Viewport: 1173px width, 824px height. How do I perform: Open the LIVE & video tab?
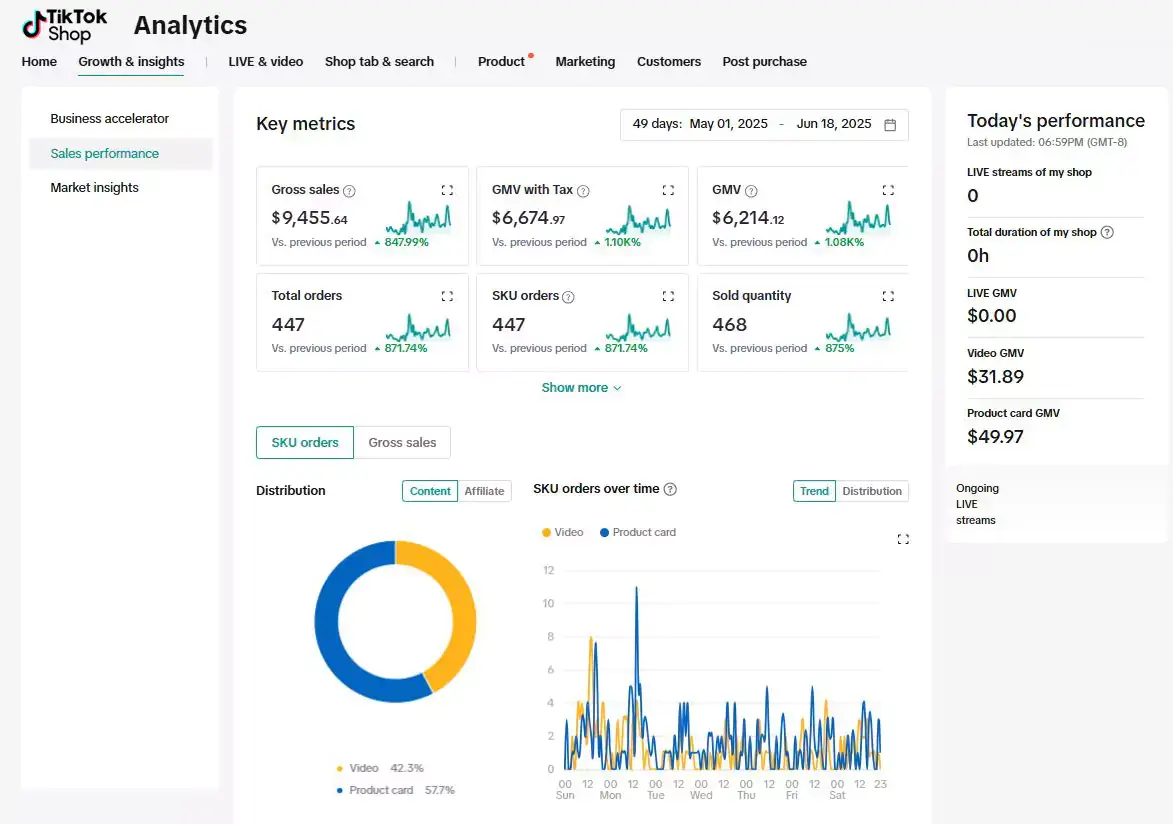[x=265, y=62]
